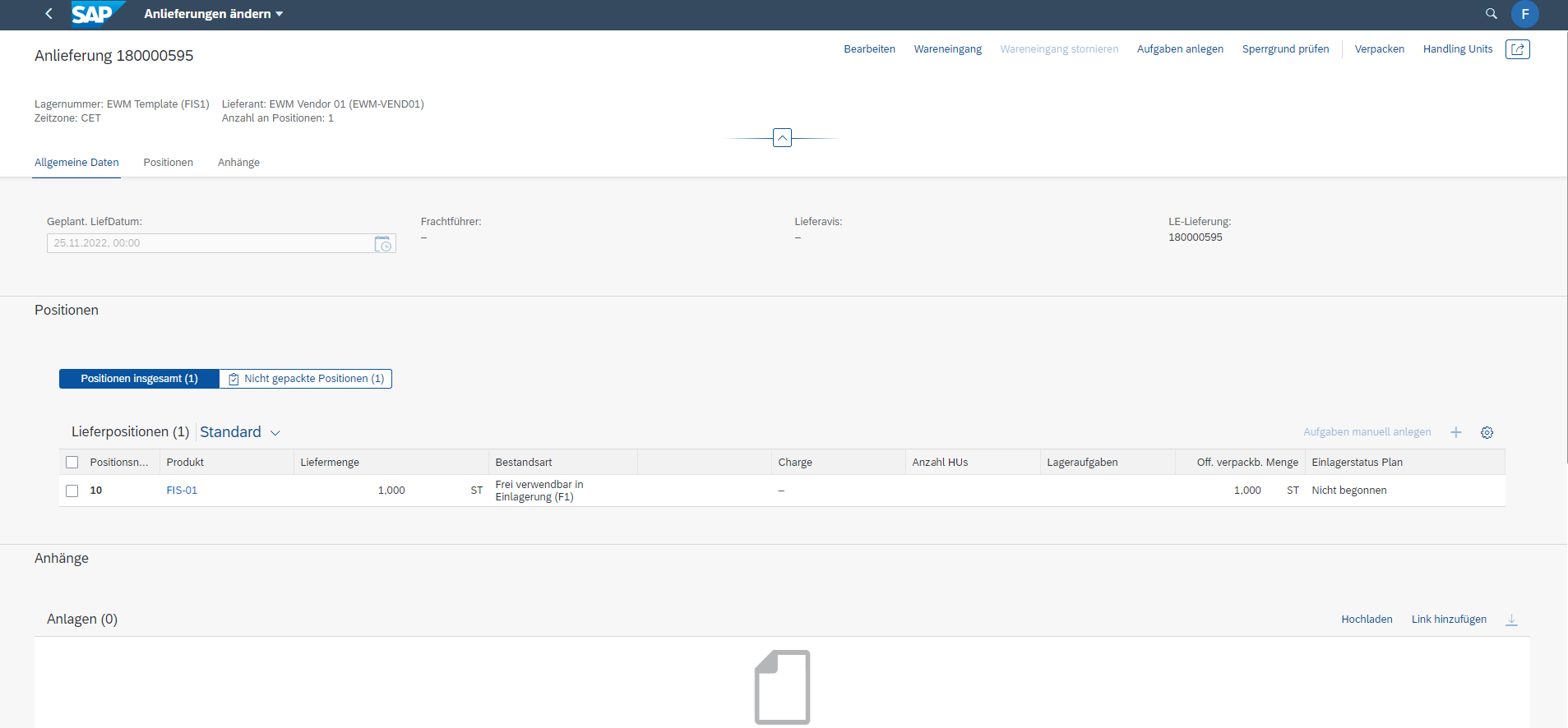Screen dimensions: 1568x728
Task: Open table settings gear icon
Action: click(1487, 432)
